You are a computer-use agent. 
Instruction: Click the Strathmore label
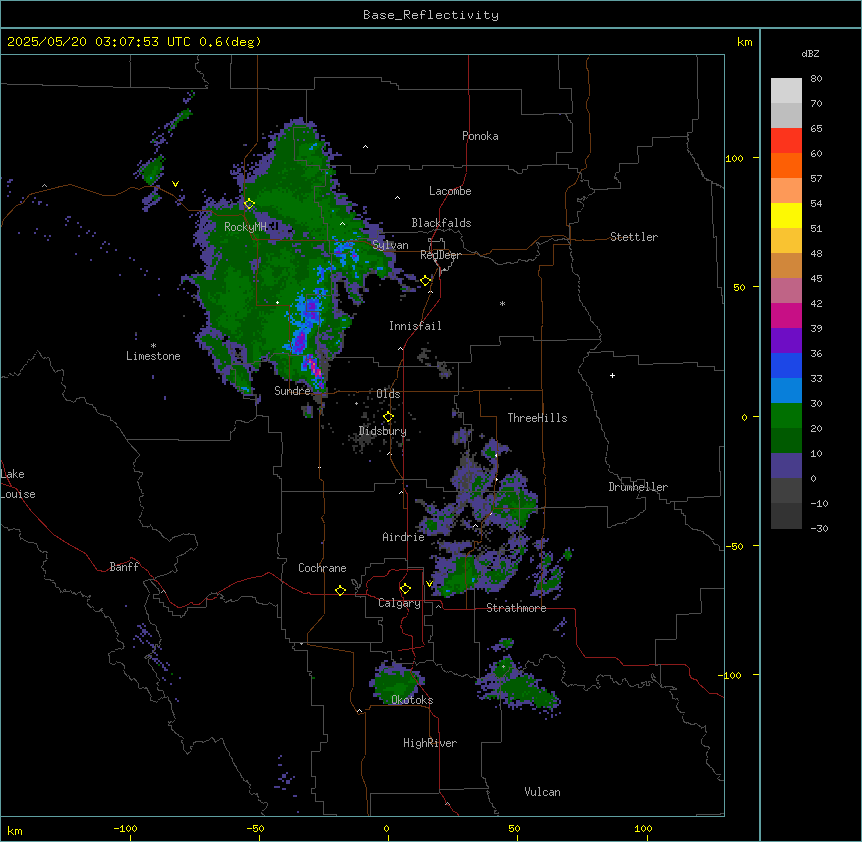tap(516, 608)
